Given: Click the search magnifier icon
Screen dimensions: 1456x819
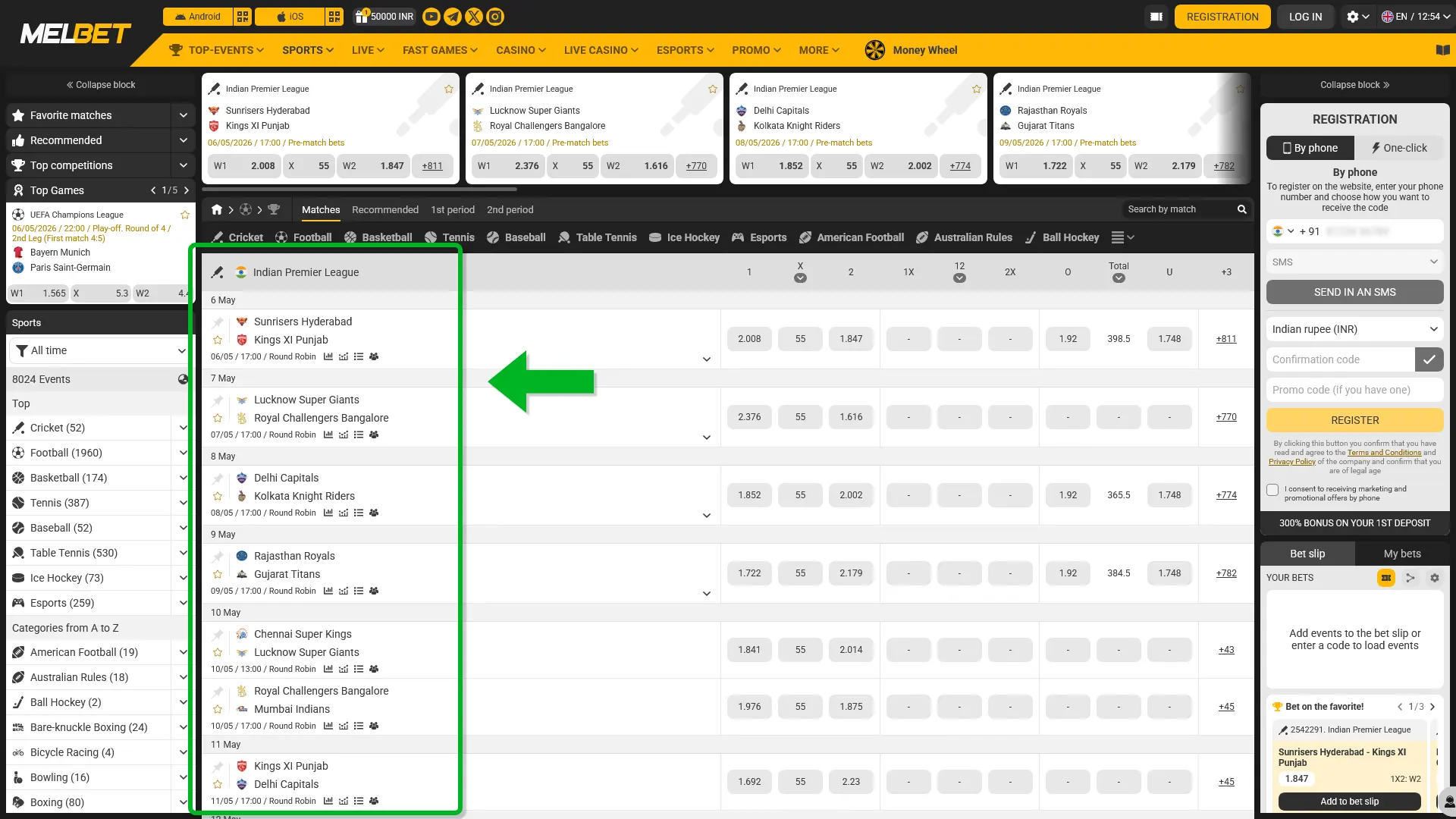Looking at the screenshot, I should coord(1241,209).
